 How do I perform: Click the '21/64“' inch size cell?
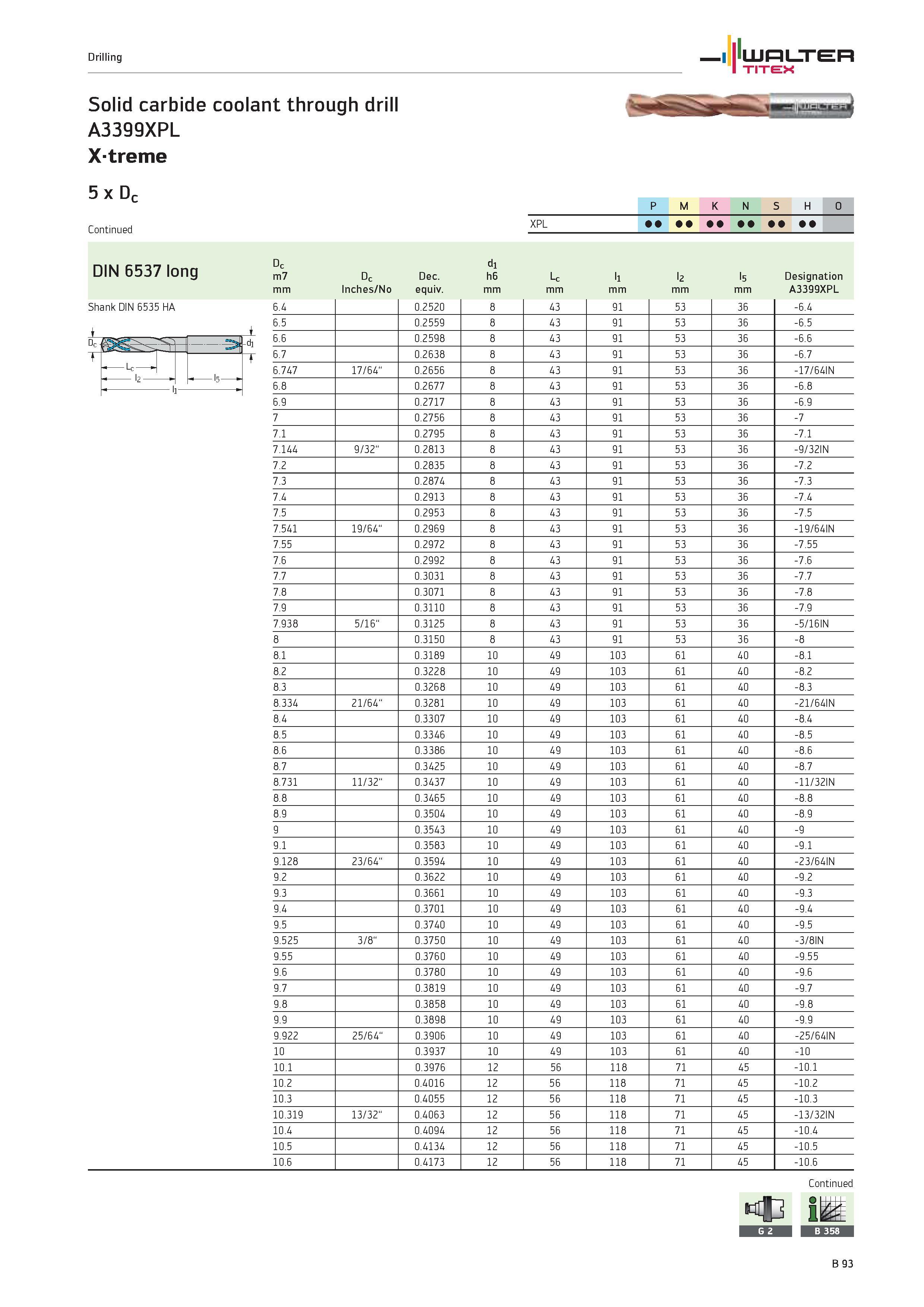[367, 703]
